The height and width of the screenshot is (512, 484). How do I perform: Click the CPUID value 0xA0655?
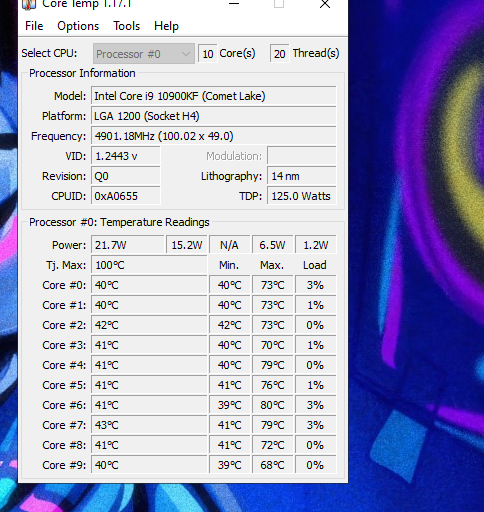point(126,196)
